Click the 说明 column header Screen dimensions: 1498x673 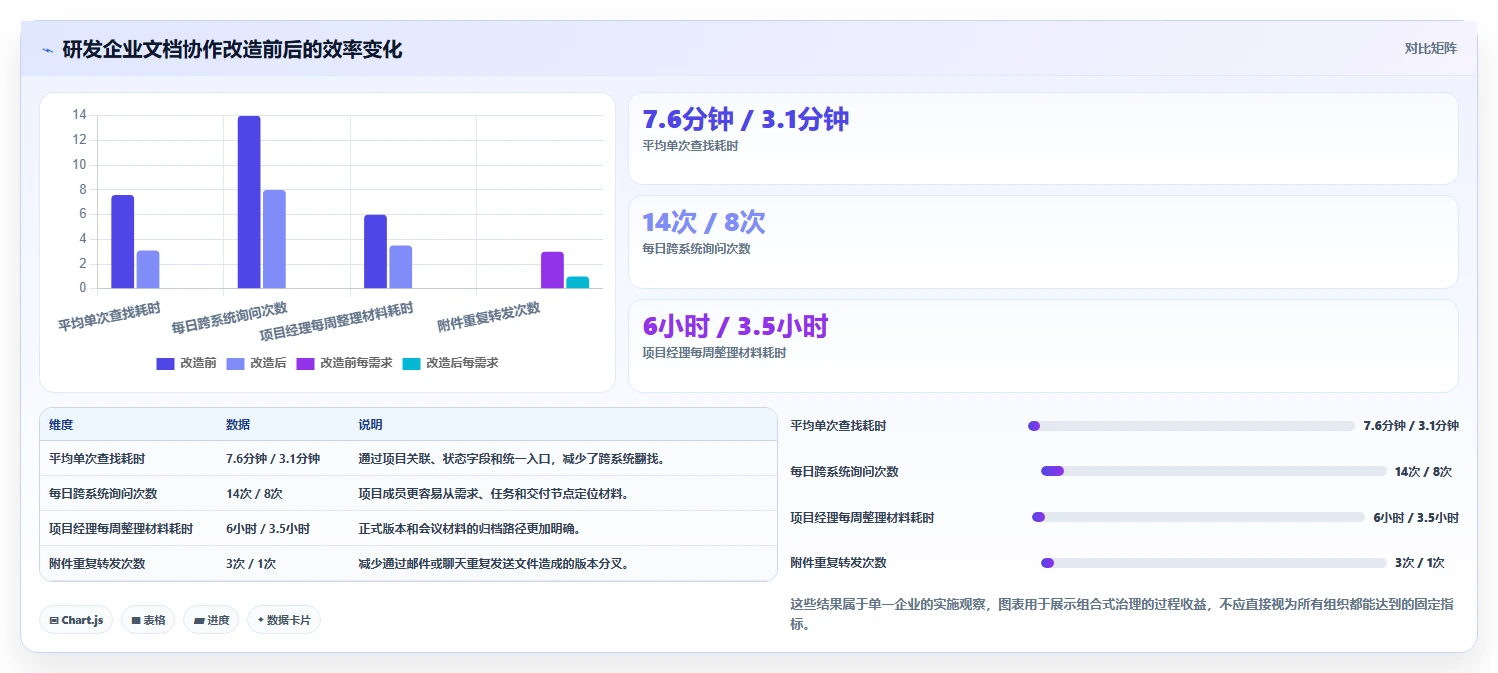tap(370, 425)
